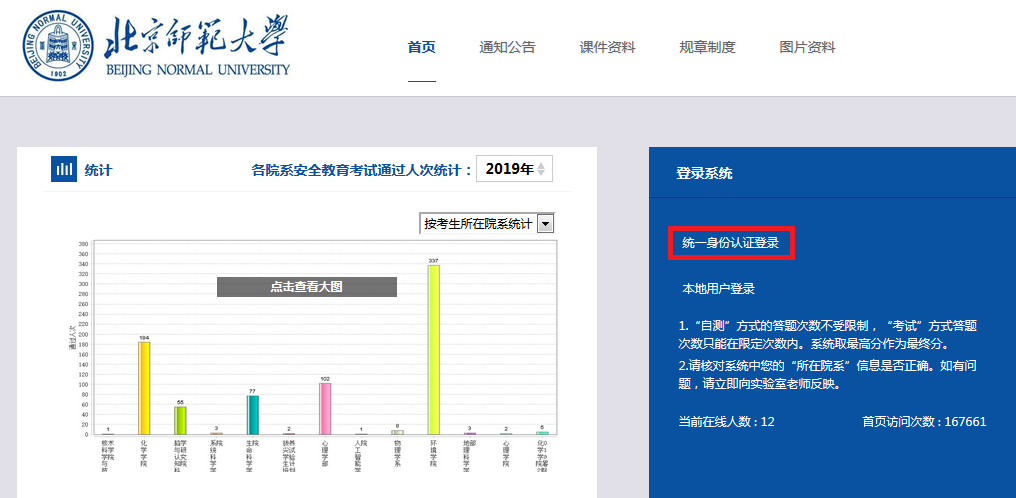Navigate to 规章制度
Viewport: 1016px width, 498px height.
pos(707,47)
